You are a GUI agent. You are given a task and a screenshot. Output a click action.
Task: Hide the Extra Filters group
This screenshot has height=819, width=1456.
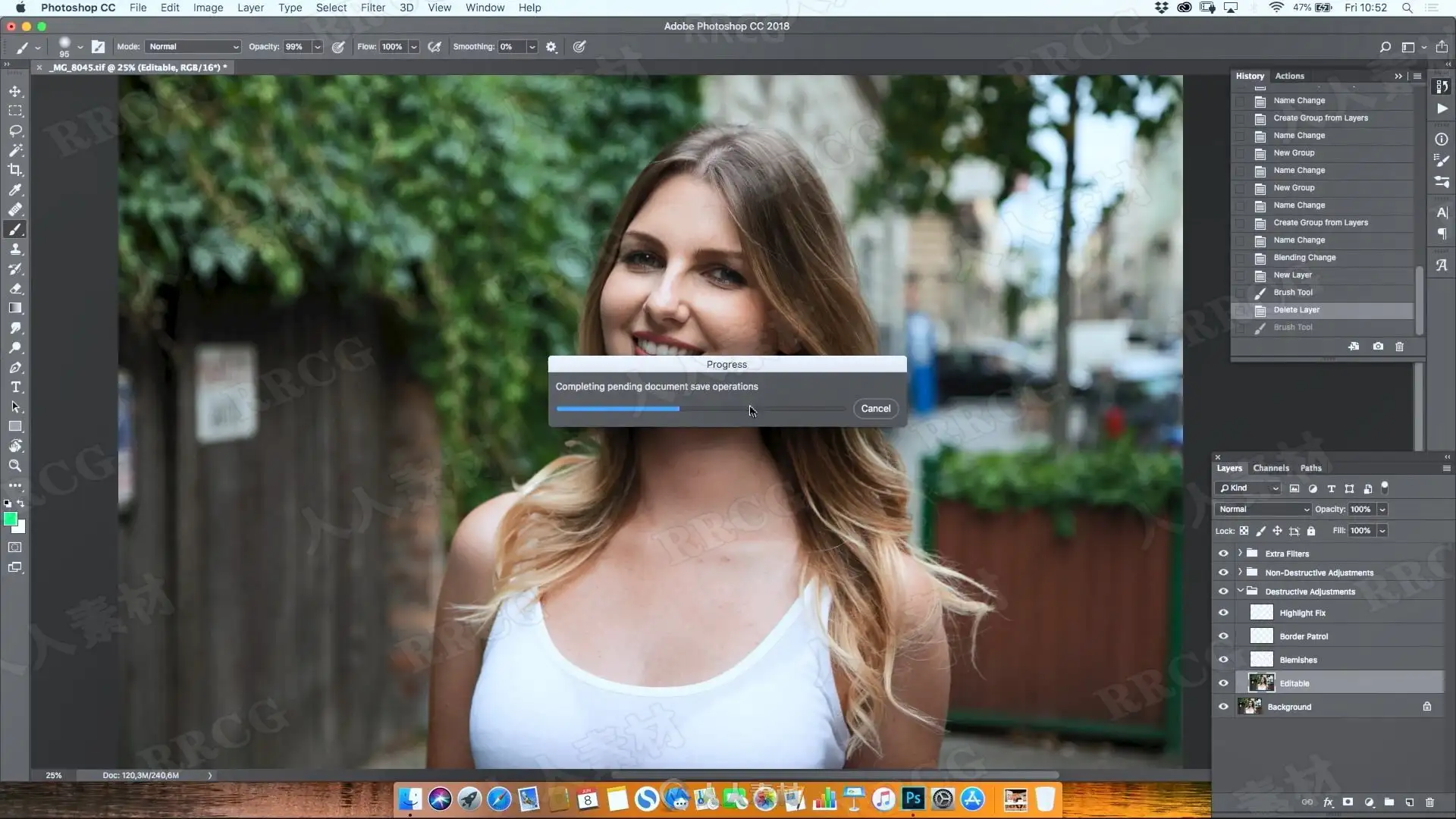point(1223,554)
